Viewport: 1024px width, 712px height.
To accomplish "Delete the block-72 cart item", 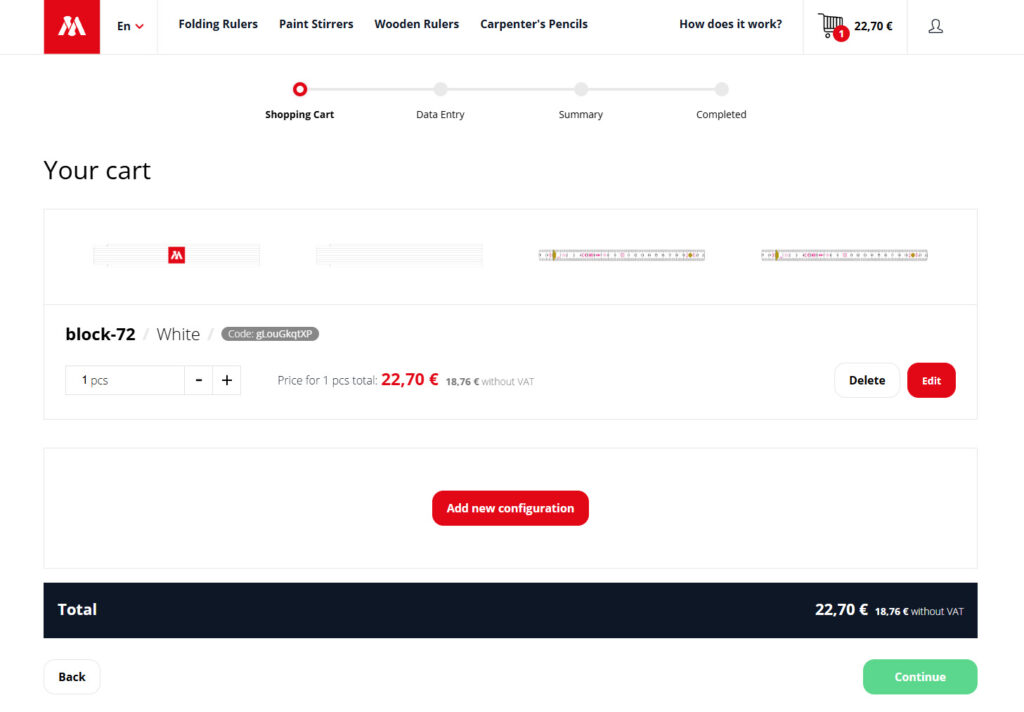I will pyautogui.click(x=867, y=380).
